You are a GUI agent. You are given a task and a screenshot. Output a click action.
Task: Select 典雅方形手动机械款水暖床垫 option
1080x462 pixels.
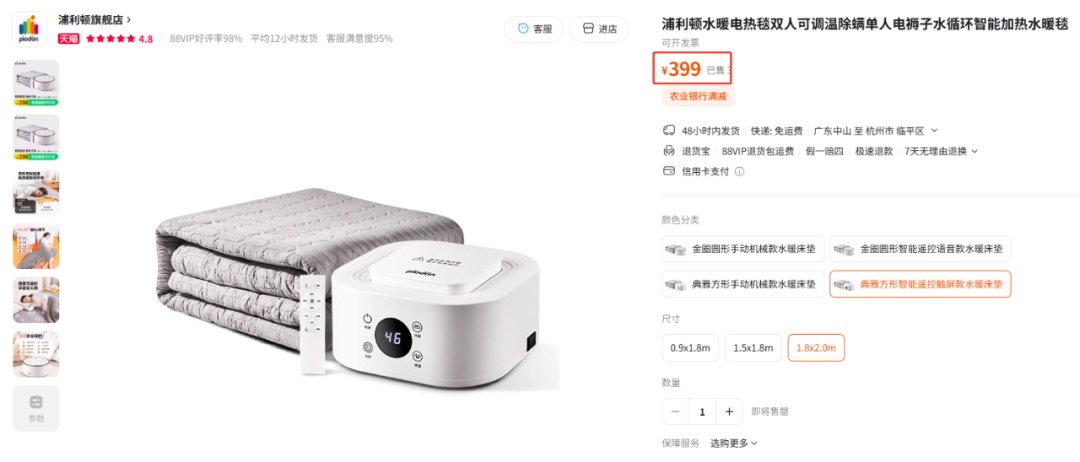pyautogui.click(x=742, y=284)
